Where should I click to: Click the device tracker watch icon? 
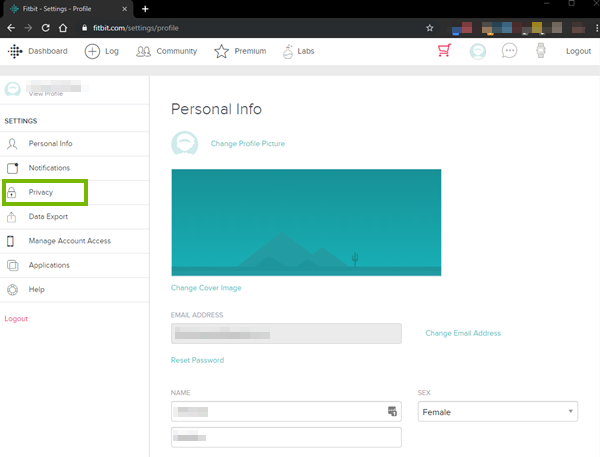click(x=540, y=51)
